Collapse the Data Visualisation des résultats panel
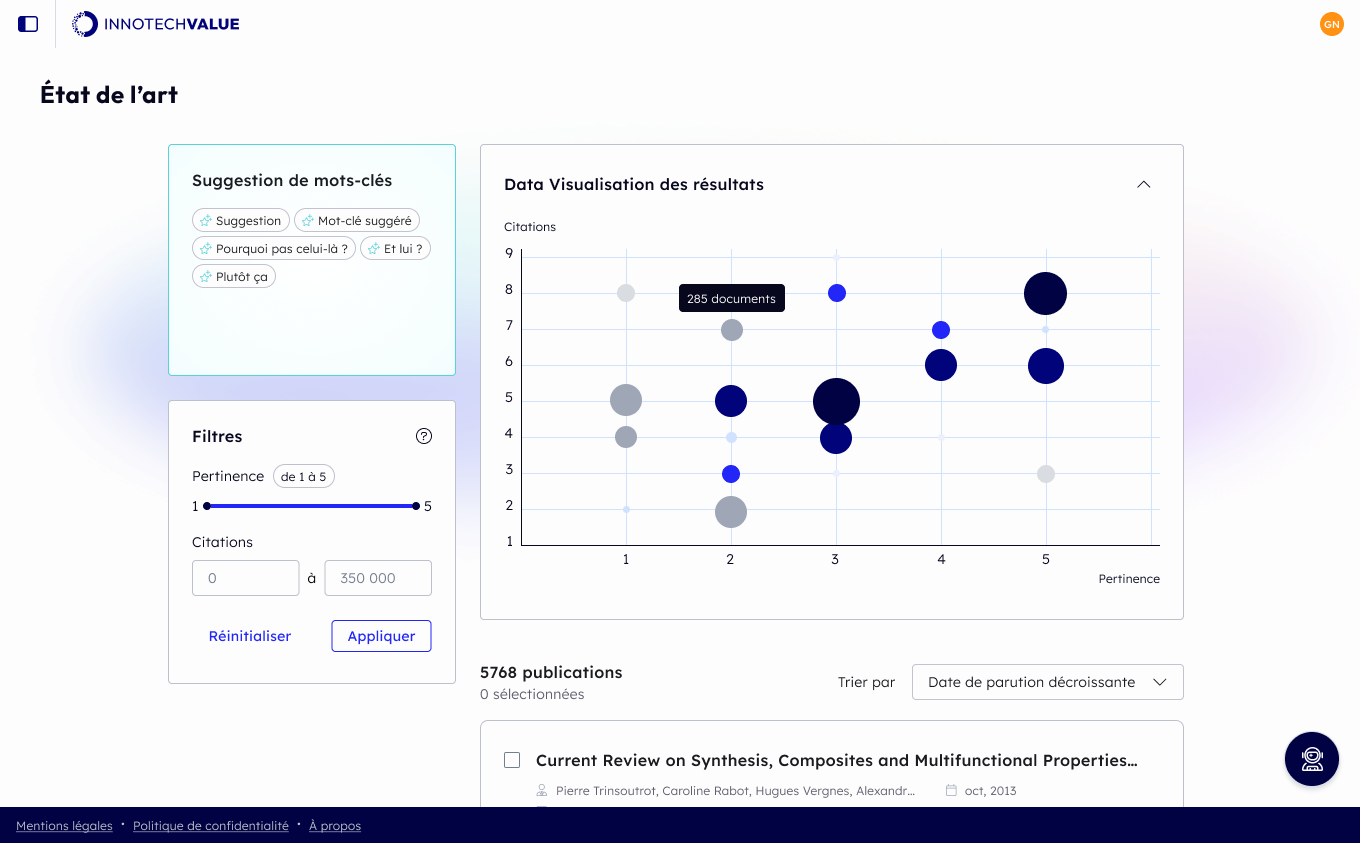Viewport: 1360px width, 843px height. pyautogui.click(x=1143, y=184)
